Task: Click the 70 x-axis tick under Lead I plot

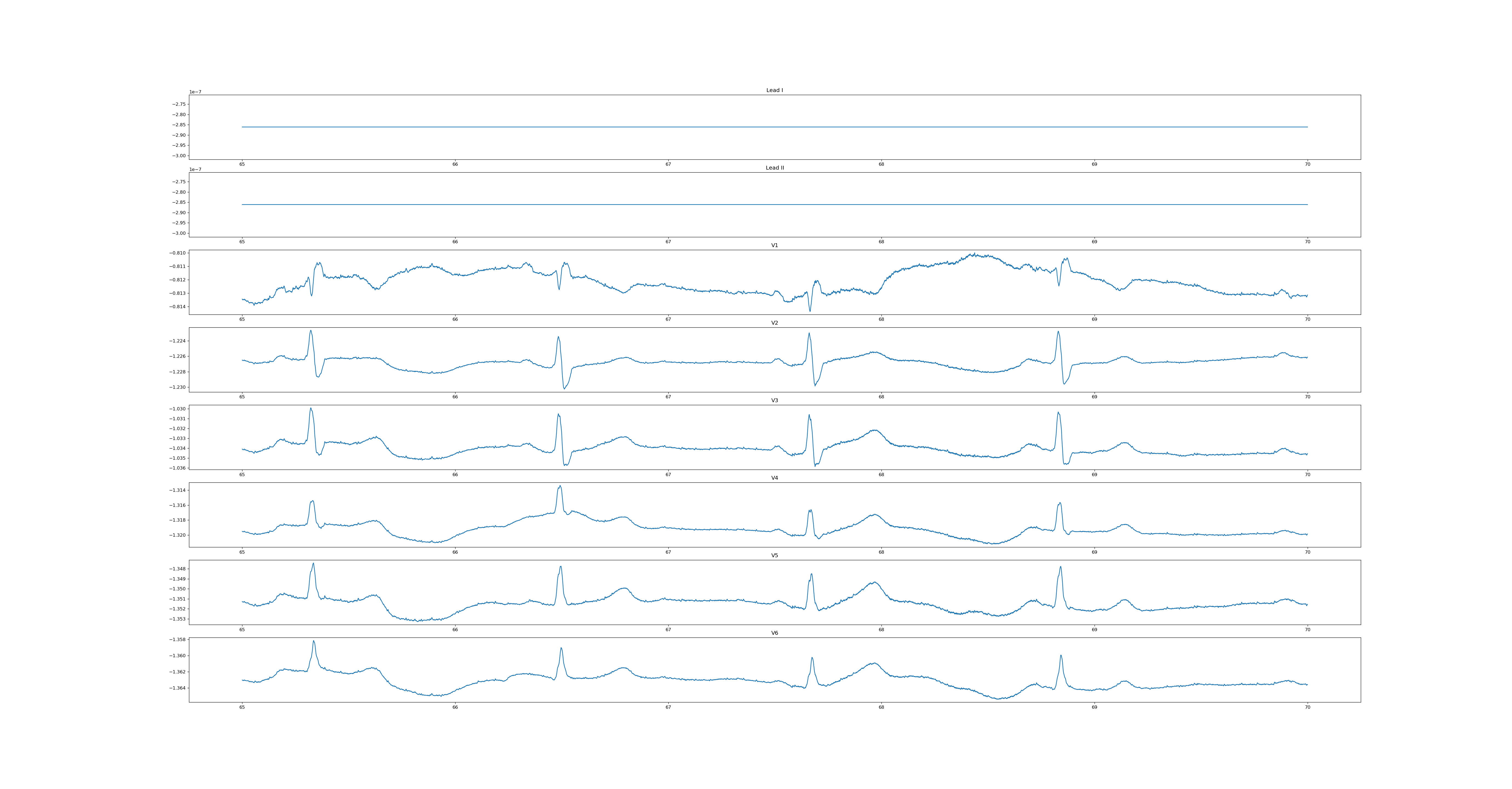Action: (1307, 164)
